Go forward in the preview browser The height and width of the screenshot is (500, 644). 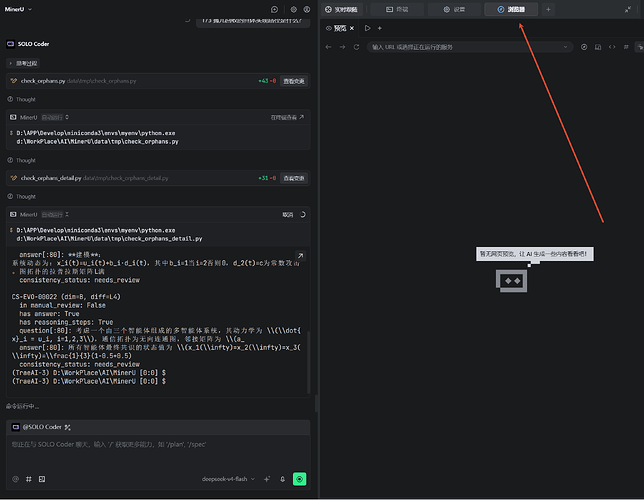pyautogui.click(x=343, y=47)
